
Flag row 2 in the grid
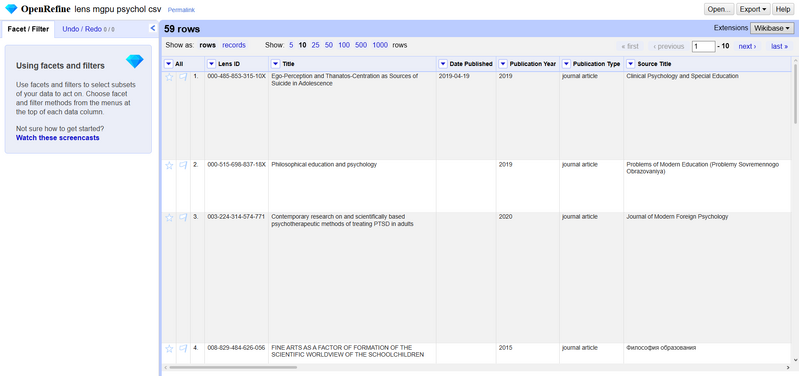tap(183, 166)
